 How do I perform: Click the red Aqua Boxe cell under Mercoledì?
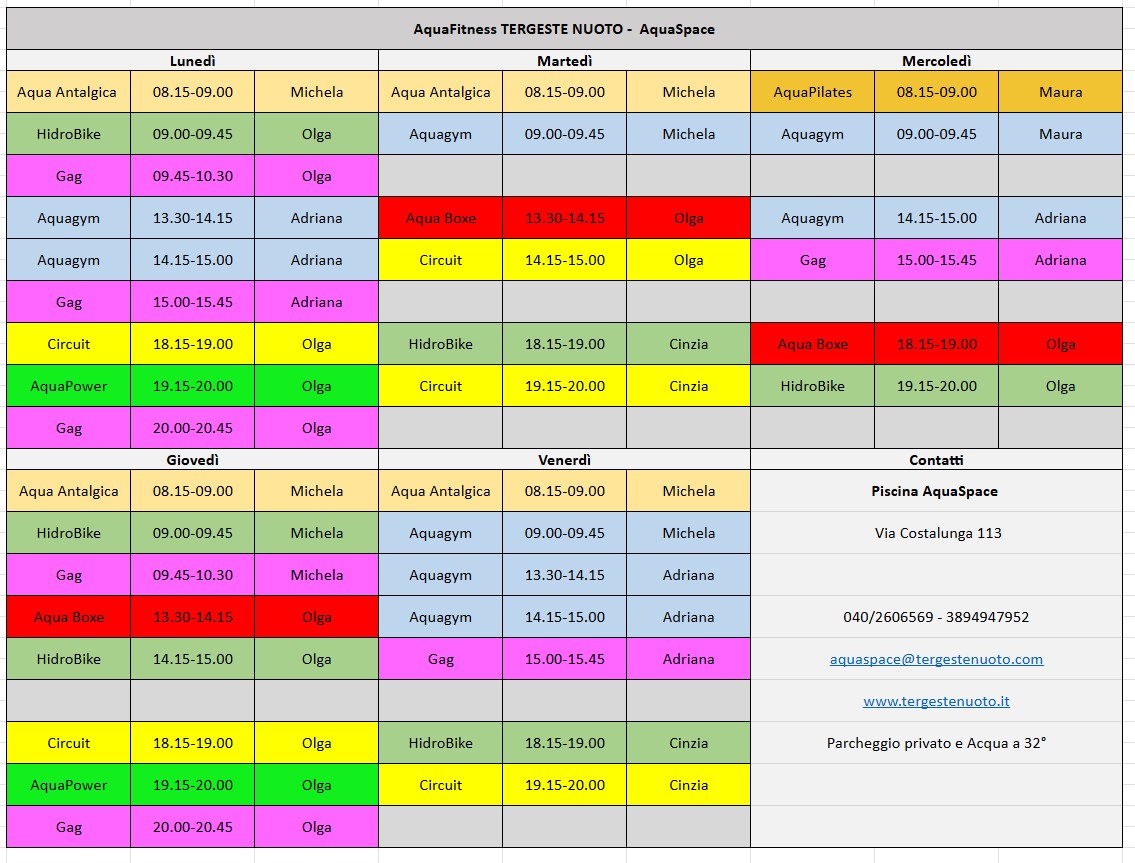tap(812, 344)
